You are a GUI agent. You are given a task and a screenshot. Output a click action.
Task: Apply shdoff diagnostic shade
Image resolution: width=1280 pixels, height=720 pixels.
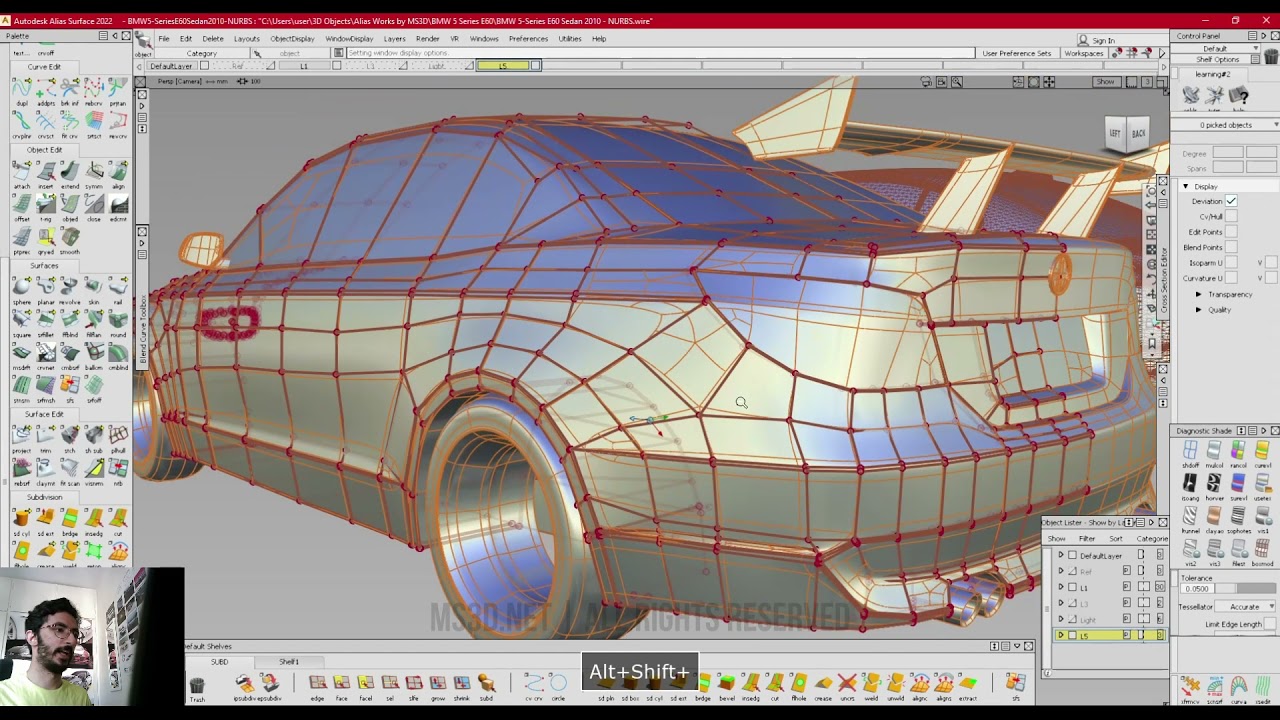1190,454
